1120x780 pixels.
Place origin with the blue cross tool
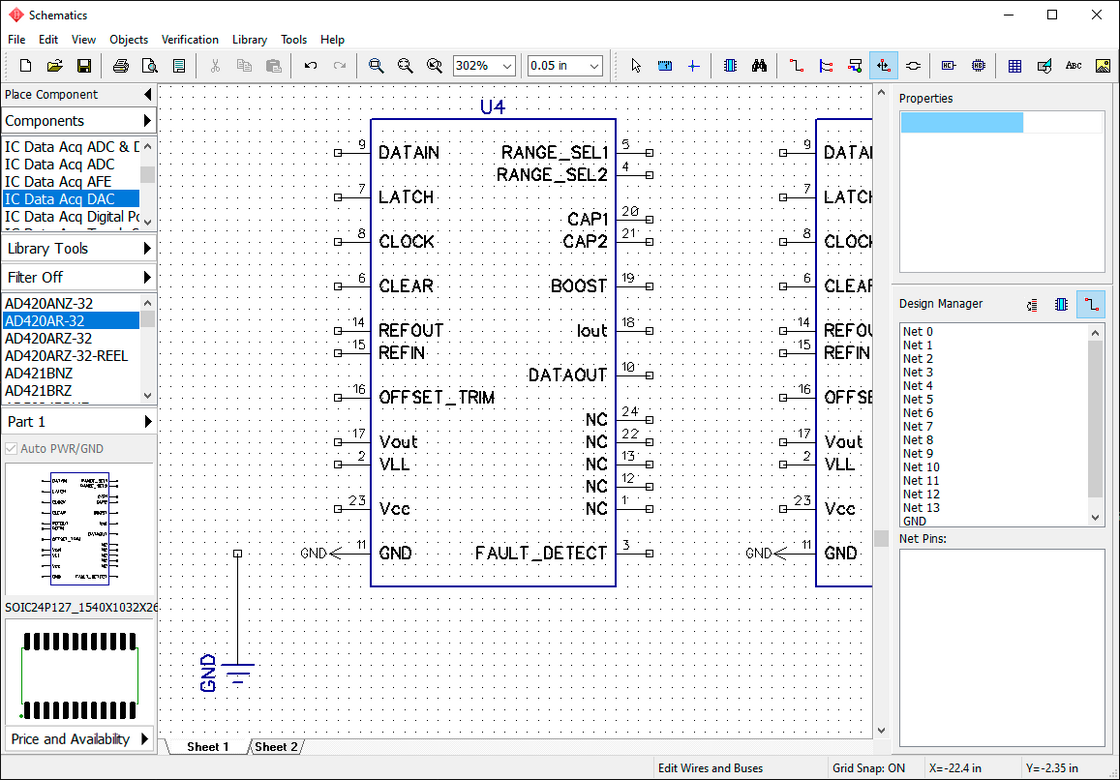click(x=694, y=66)
